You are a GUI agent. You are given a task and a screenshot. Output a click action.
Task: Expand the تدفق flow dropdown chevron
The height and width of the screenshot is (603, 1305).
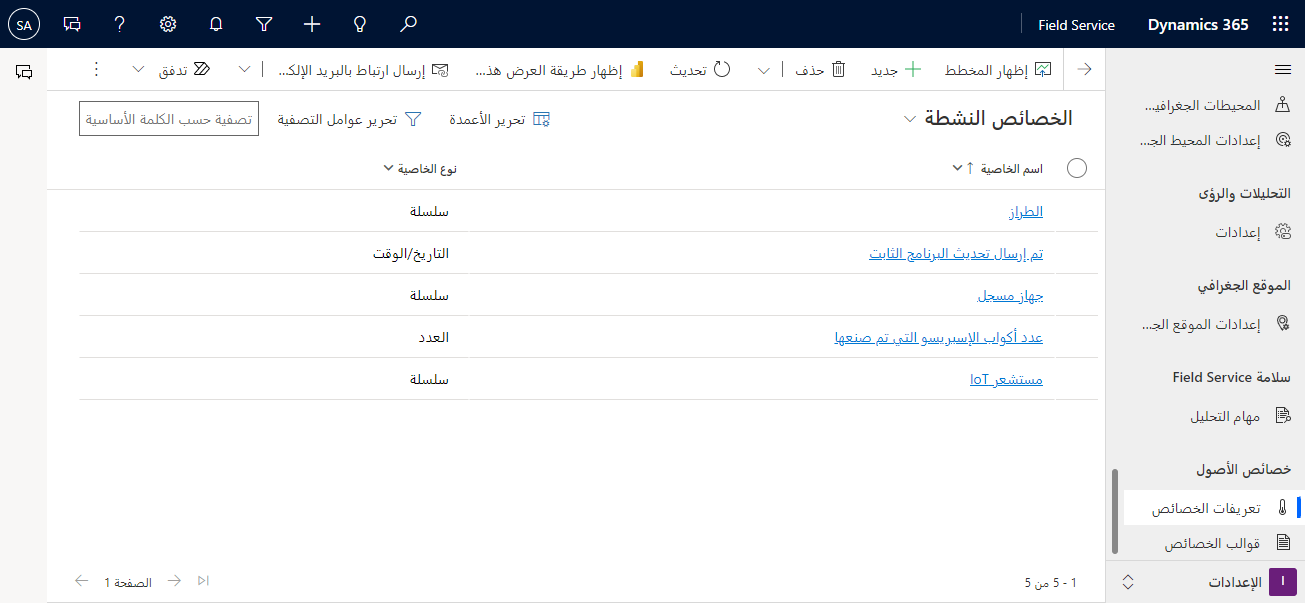click(138, 70)
